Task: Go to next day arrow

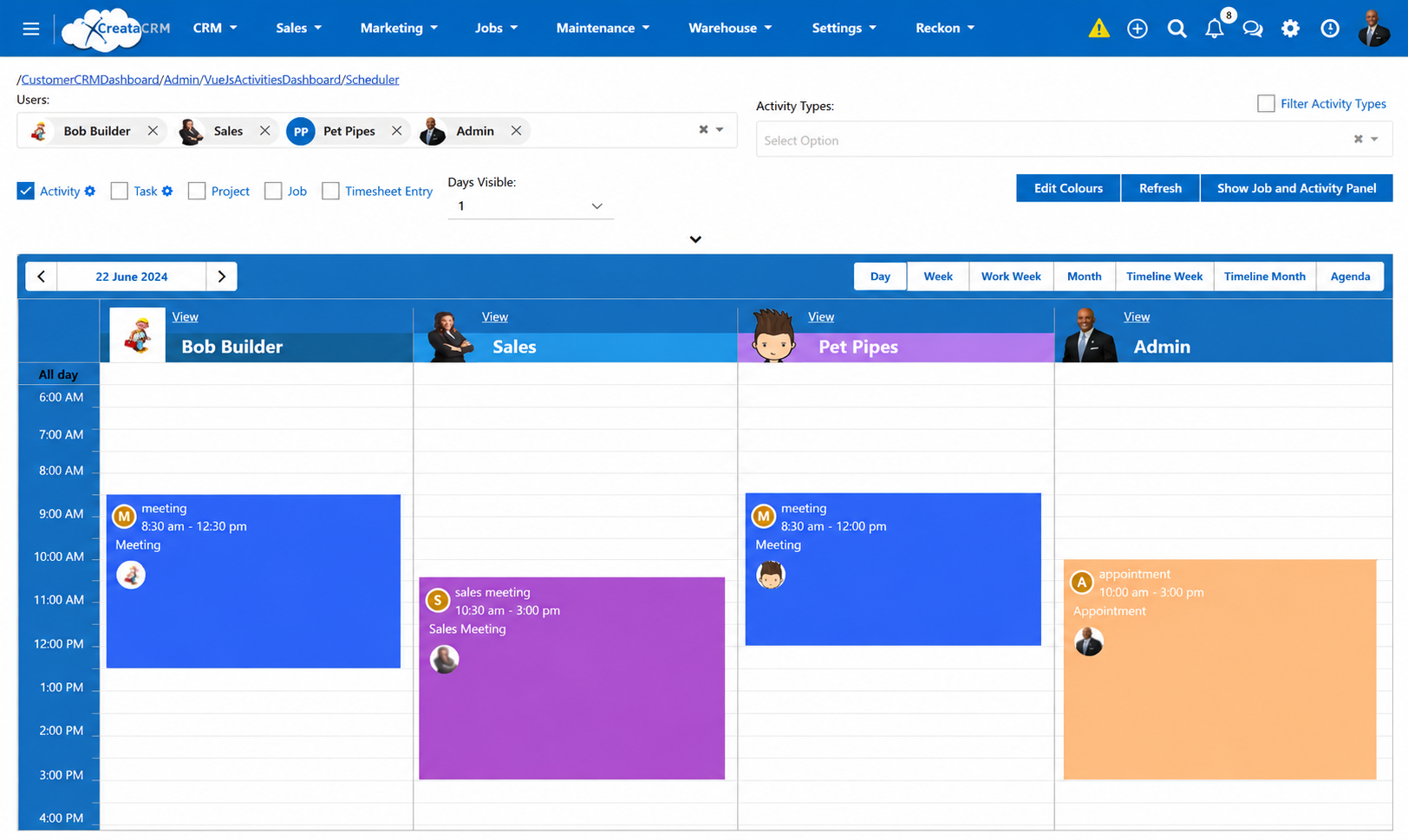Action: click(x=222, y=277)
